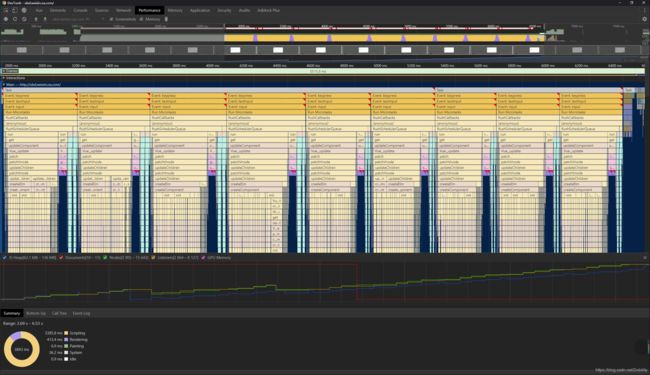
Task: Click the 5000 ms ruler label
Action: click(379, 65)
